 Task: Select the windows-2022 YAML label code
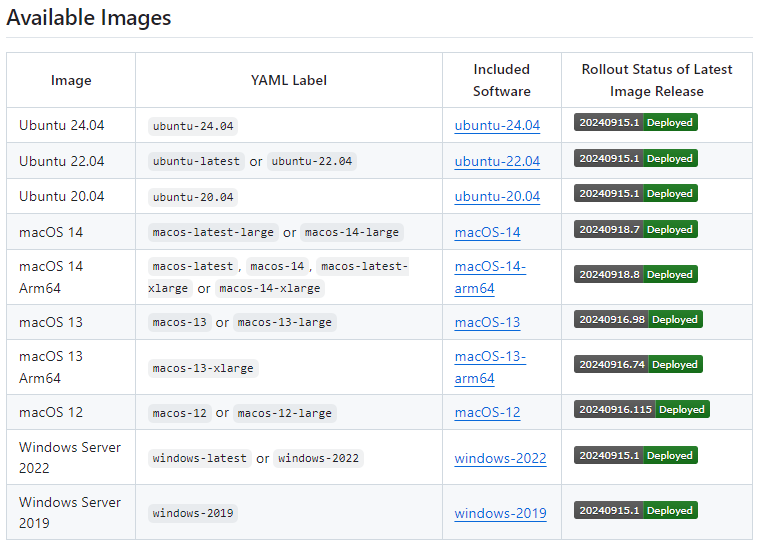pyautogui.click(x=318, y=458)
